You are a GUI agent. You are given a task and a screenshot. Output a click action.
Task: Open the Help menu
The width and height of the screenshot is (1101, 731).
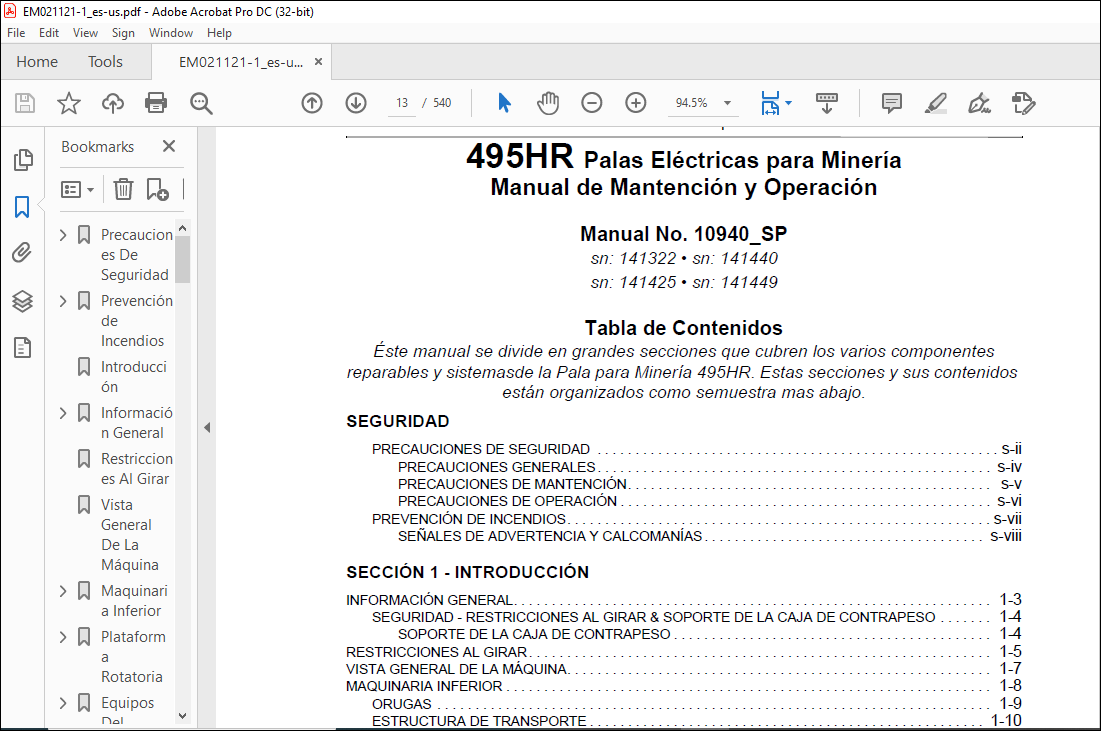click(x=219, y=33)
